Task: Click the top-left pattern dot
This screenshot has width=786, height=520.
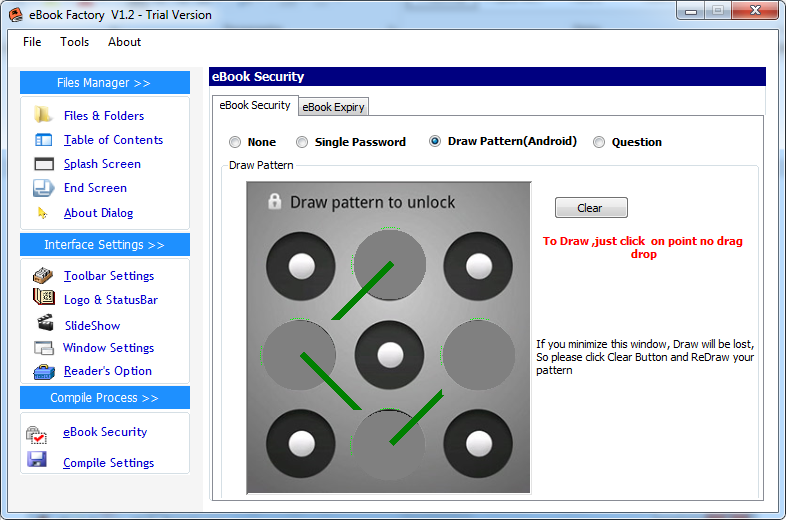Action: click(x=301, y=266)
